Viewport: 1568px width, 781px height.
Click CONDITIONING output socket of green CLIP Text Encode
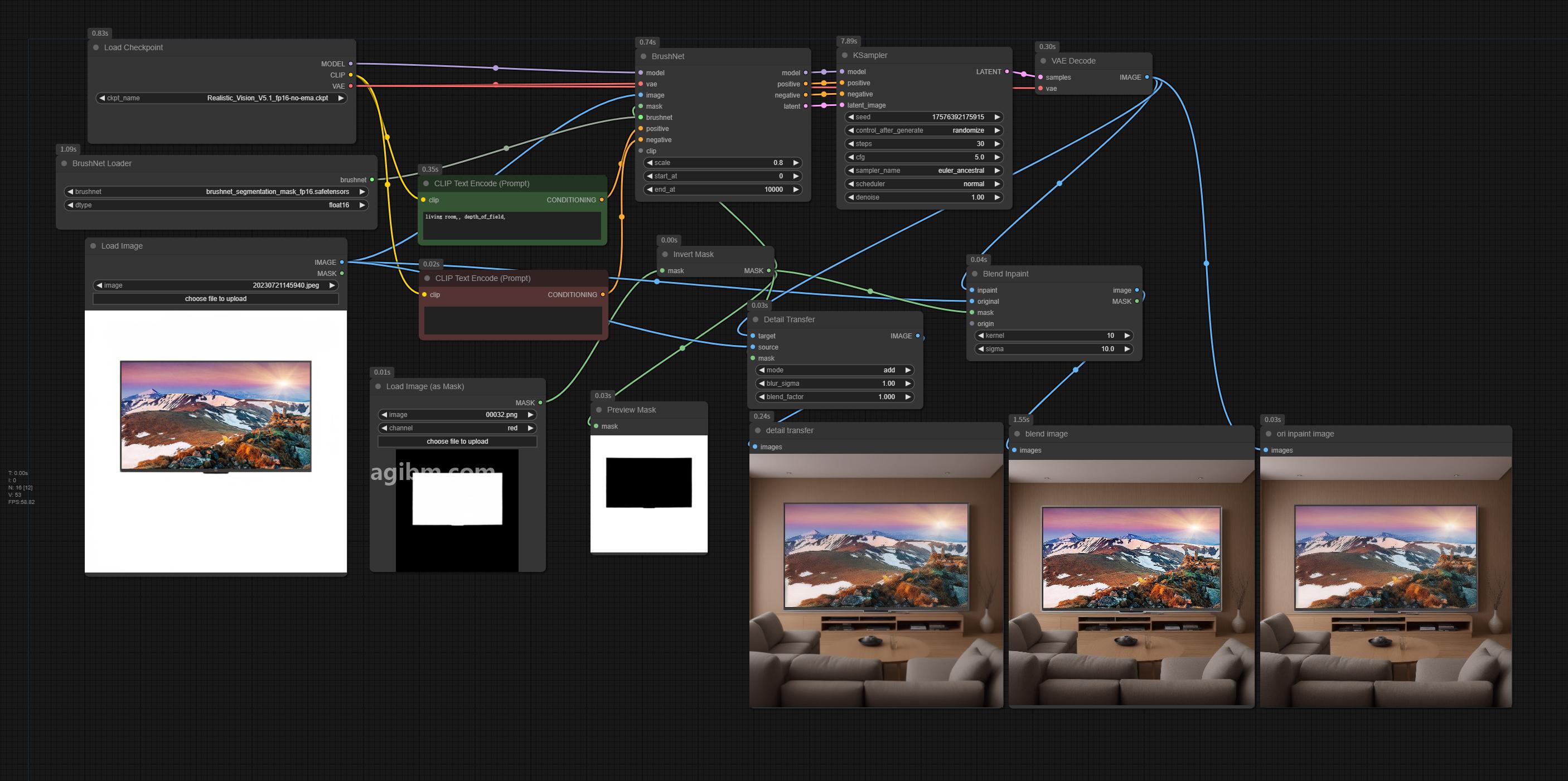(602, 200)
